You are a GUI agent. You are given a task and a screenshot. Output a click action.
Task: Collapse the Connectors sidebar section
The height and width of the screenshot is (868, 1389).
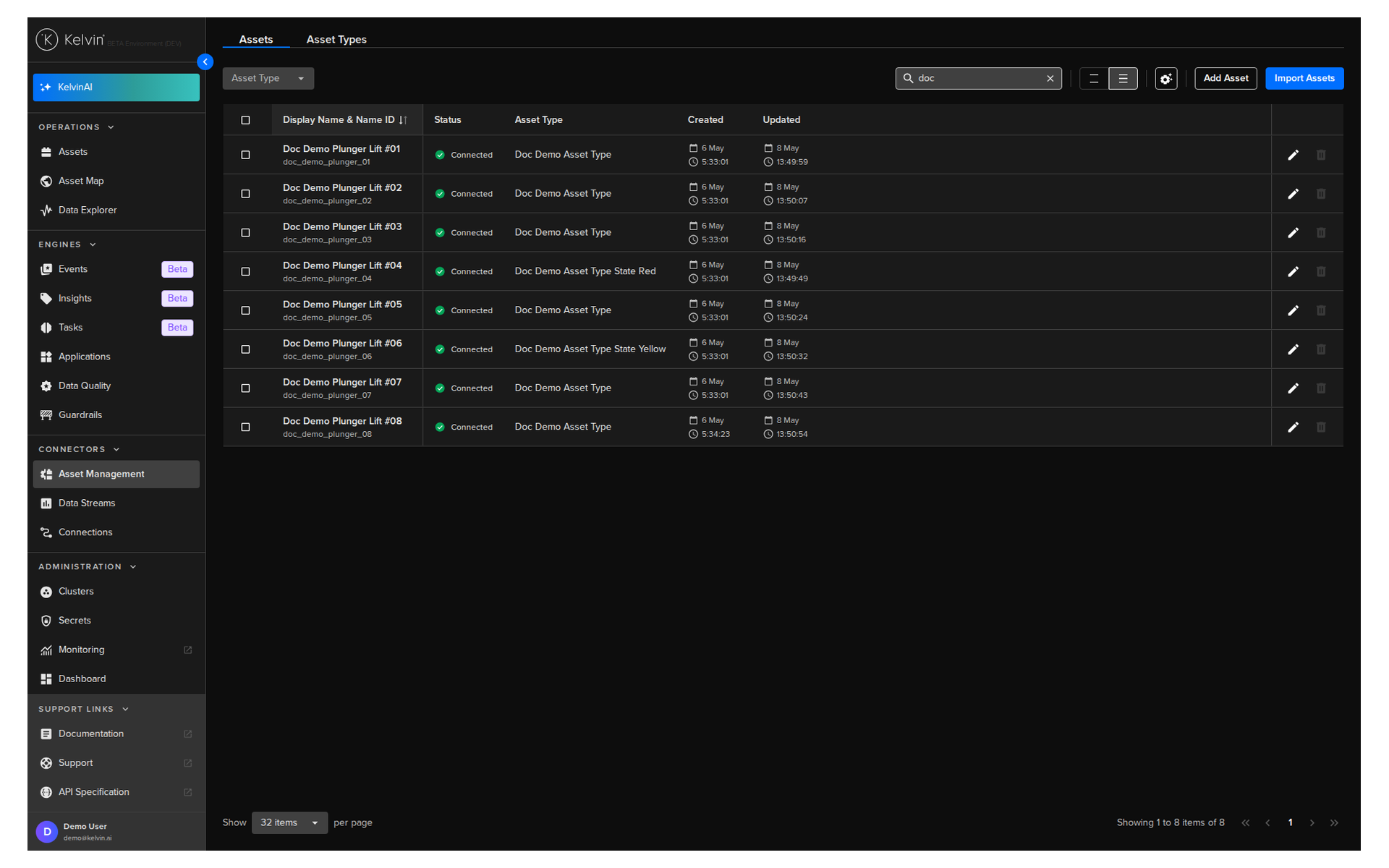click(79, 450)
